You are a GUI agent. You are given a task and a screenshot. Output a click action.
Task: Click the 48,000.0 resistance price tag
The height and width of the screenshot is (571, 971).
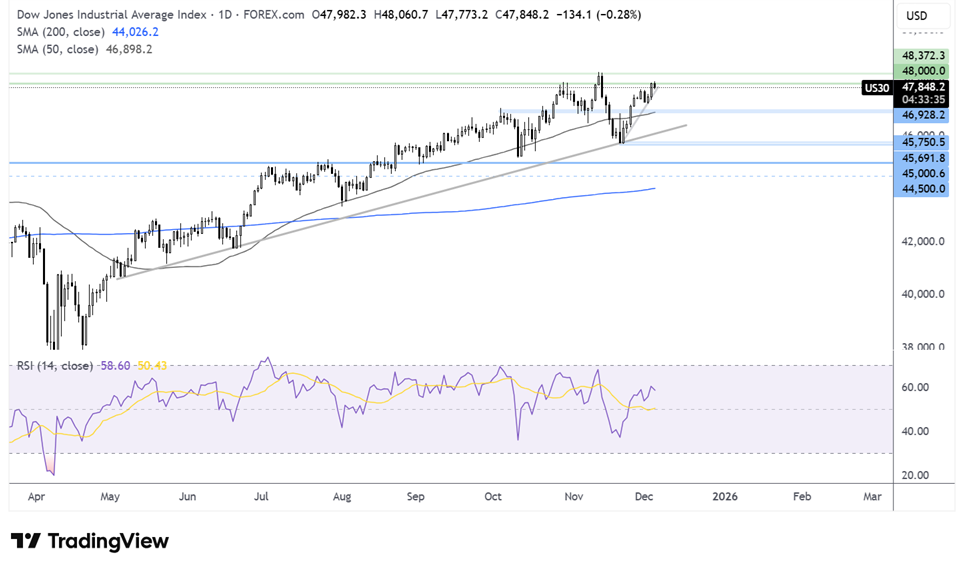click(921, 71)
